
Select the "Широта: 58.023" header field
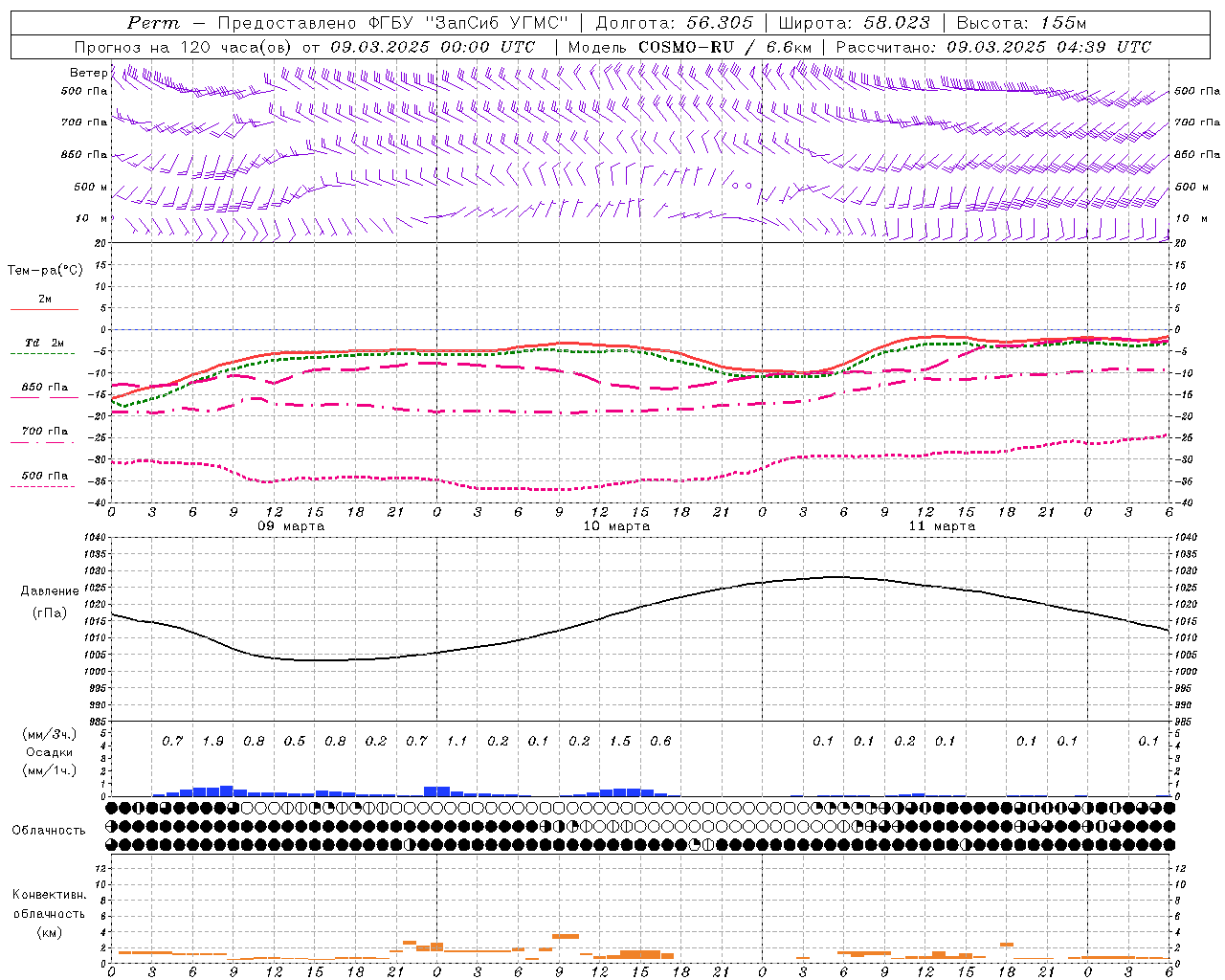point(855,23)
